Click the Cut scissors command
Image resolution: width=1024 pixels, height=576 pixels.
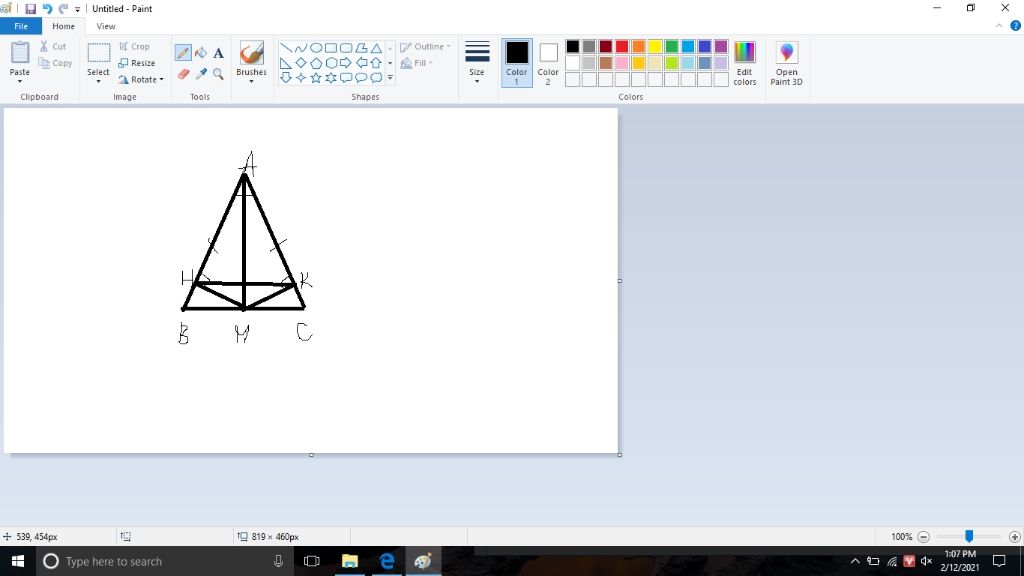[x=53, y=46]
